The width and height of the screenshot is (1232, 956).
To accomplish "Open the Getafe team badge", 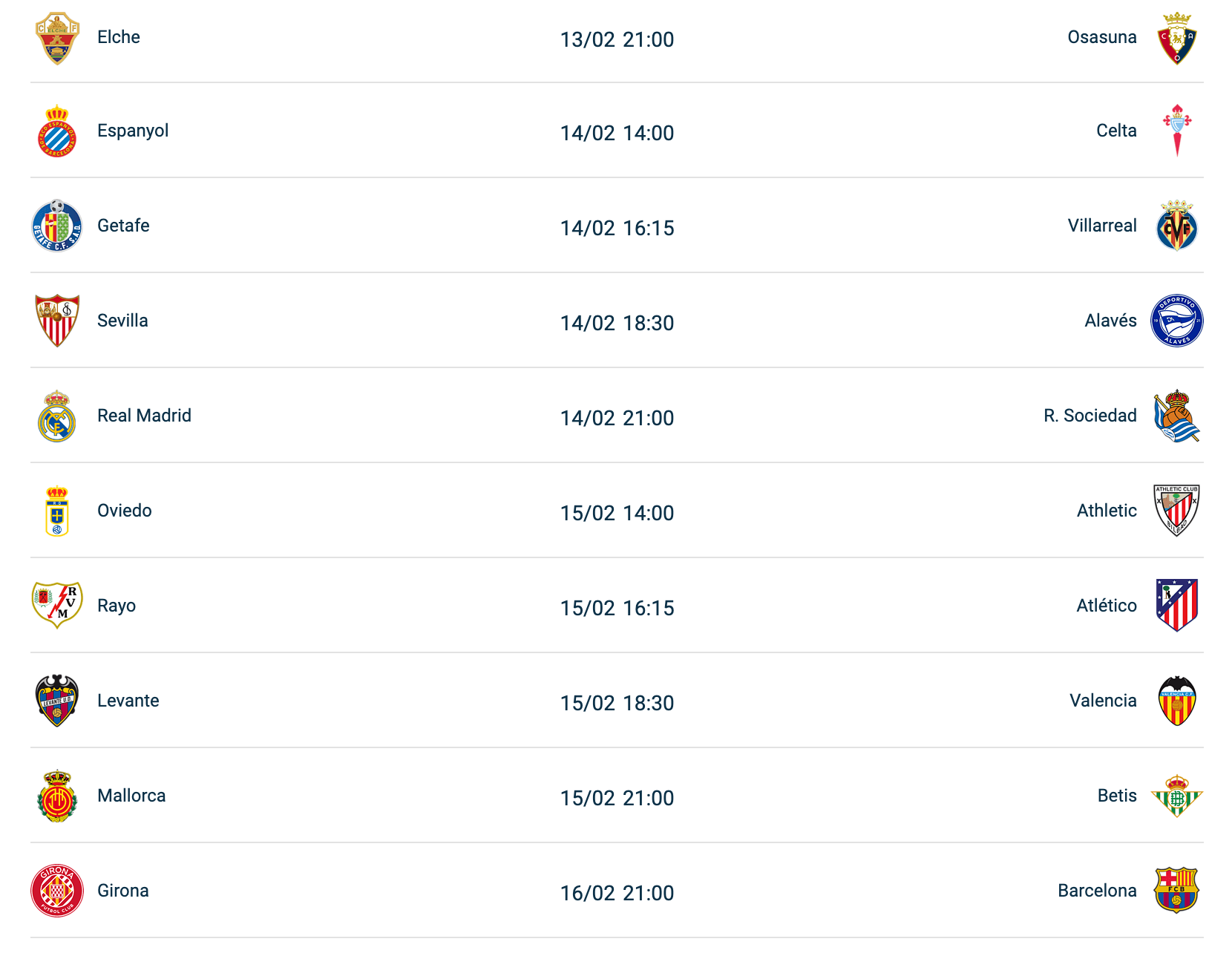I will coord(57,226).
